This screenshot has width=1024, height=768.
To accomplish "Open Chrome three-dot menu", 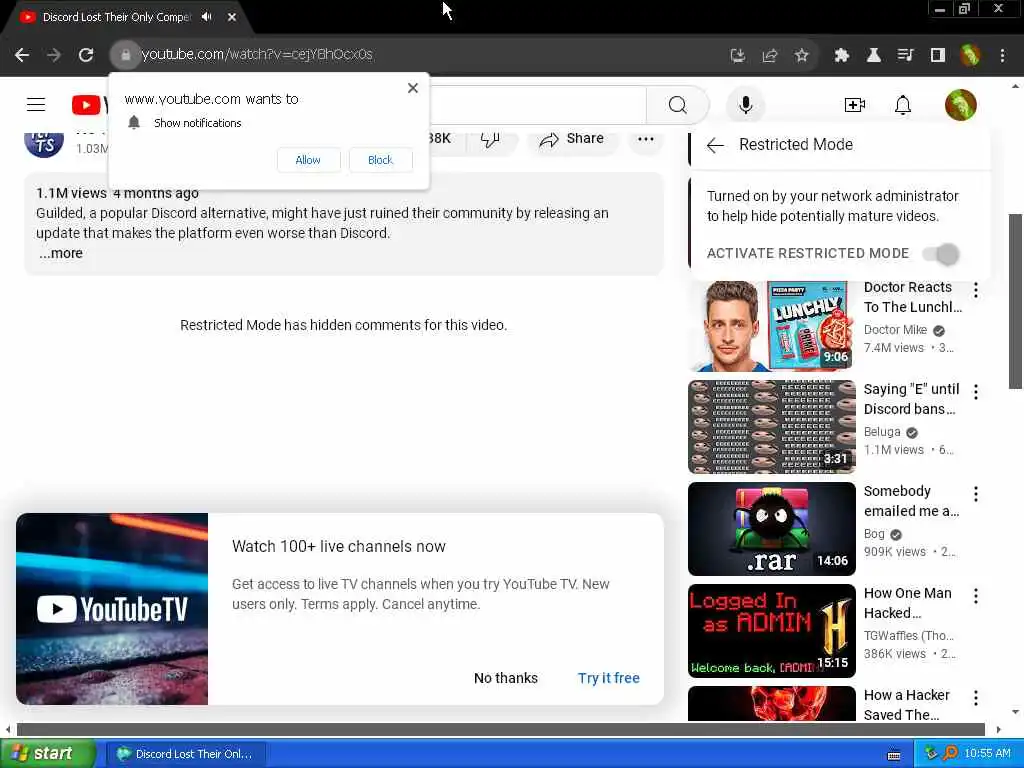I will tap(1002, 56).
